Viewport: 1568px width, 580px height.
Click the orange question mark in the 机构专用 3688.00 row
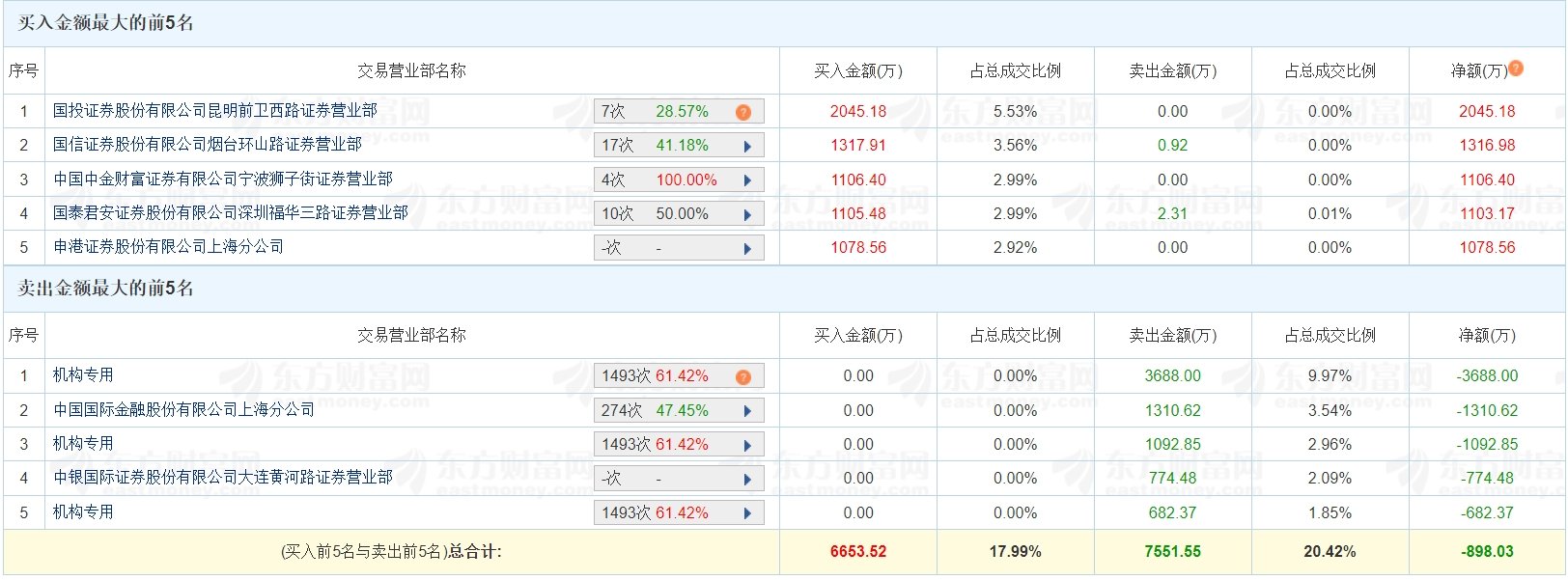pos(742,376)
